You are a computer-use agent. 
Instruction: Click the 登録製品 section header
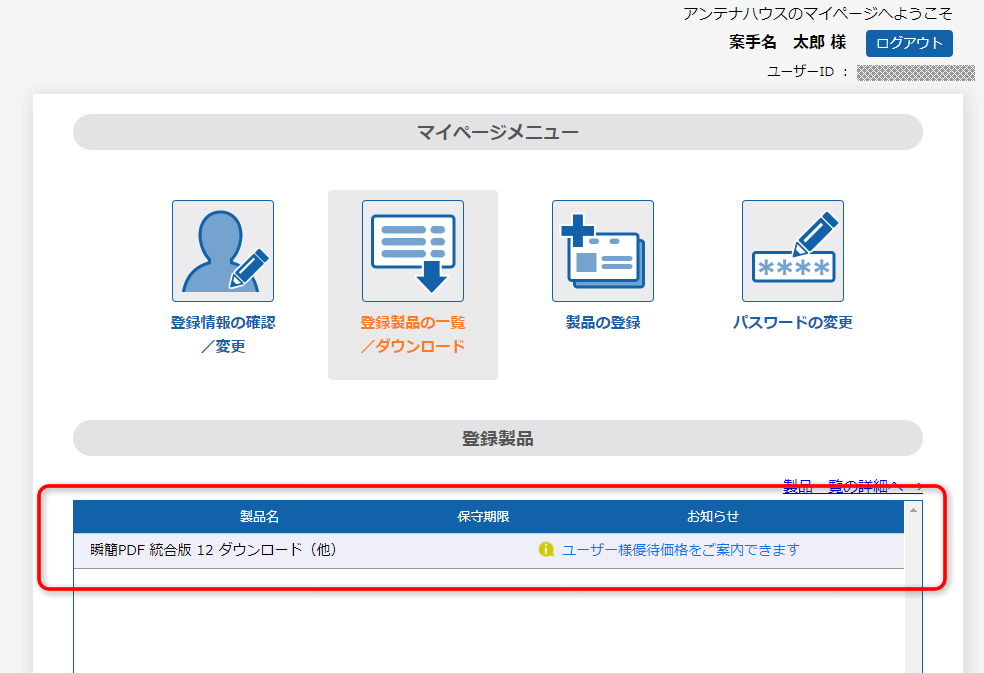[497, 438]
